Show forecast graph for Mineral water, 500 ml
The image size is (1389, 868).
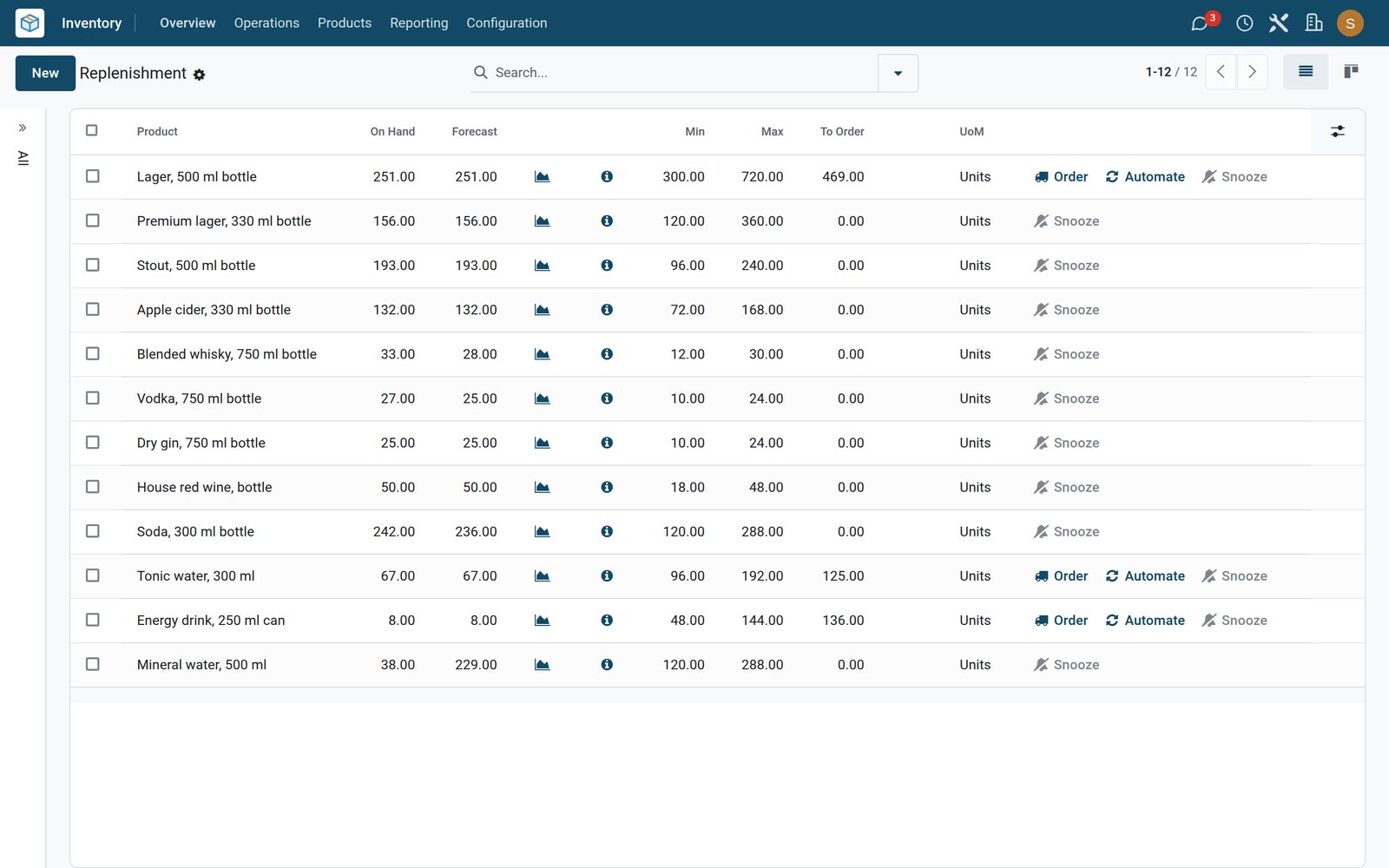[x=543, y=665]
